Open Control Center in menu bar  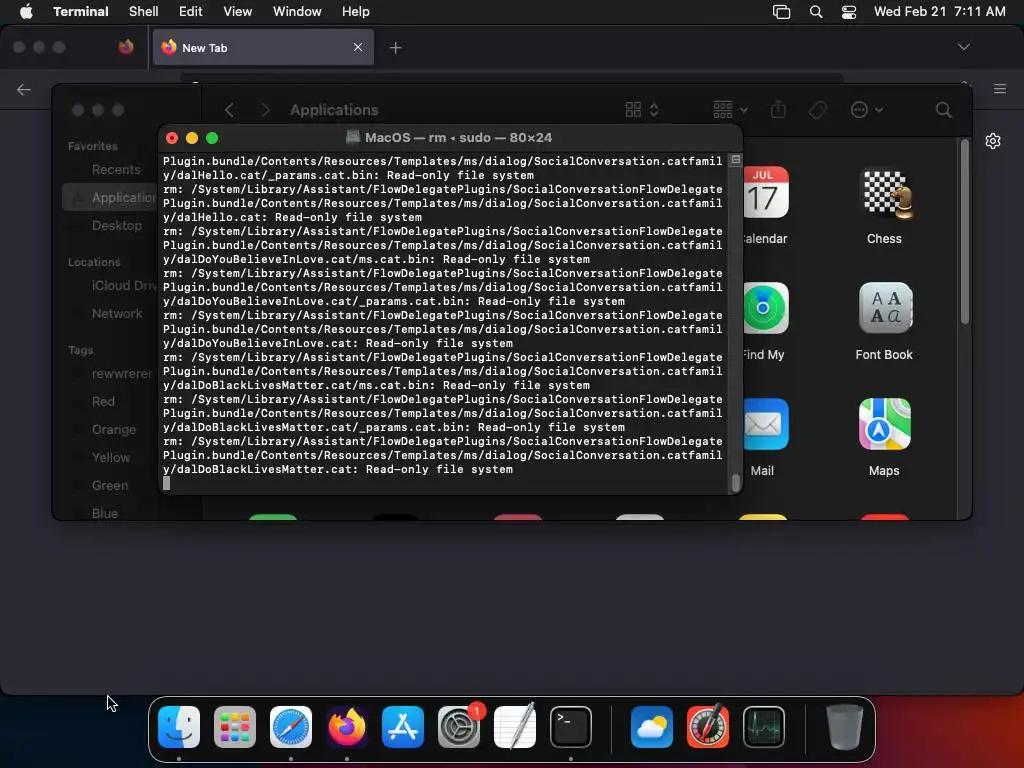point(848,12)
